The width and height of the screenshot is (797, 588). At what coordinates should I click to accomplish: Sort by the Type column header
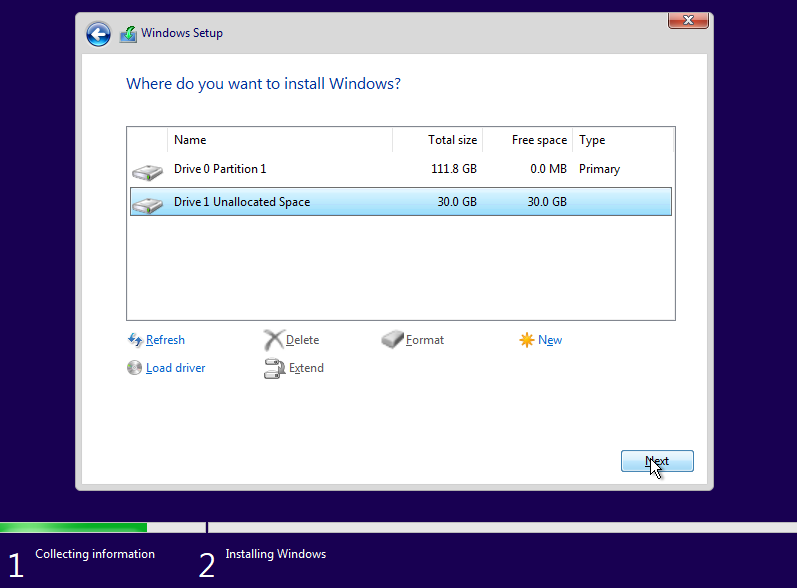tap(623, 140)
